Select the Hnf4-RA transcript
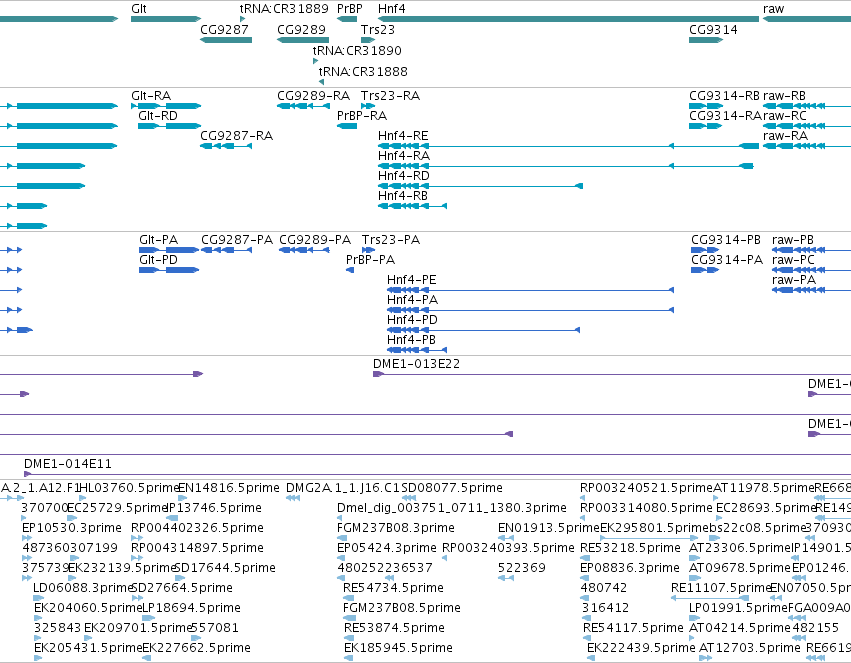The image size is (851, 663). [x=566, y=166]
